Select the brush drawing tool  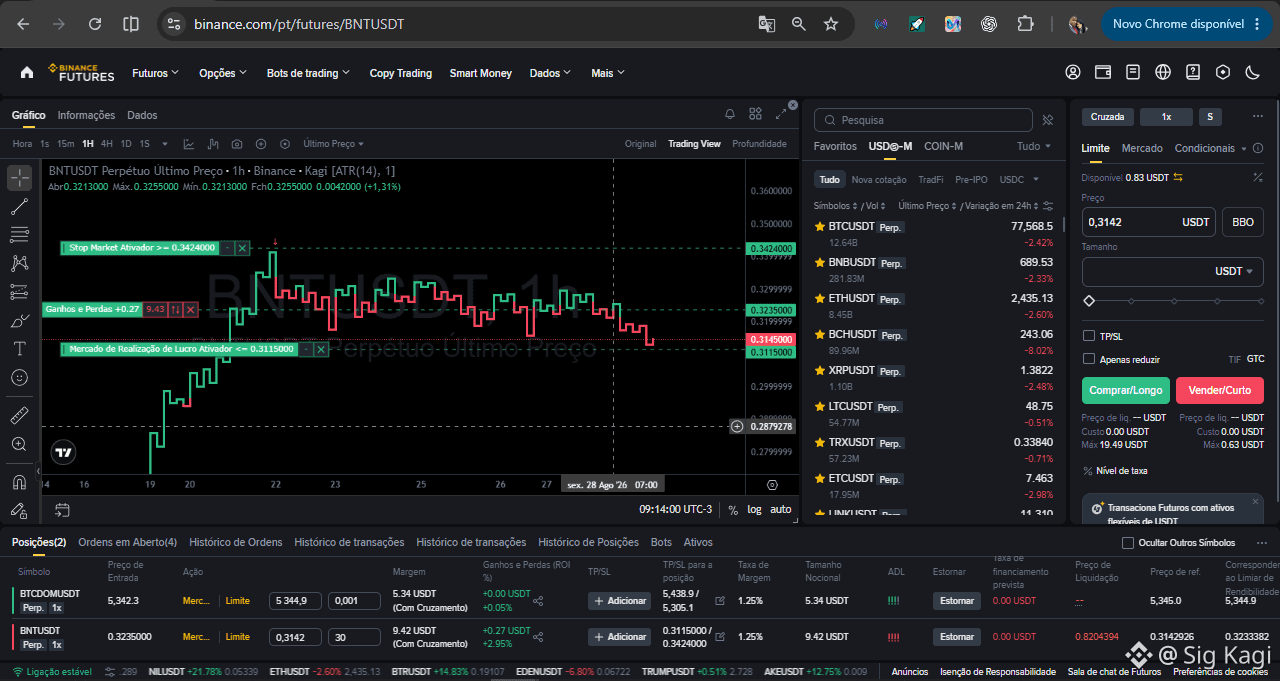click(x=19, y=321)
